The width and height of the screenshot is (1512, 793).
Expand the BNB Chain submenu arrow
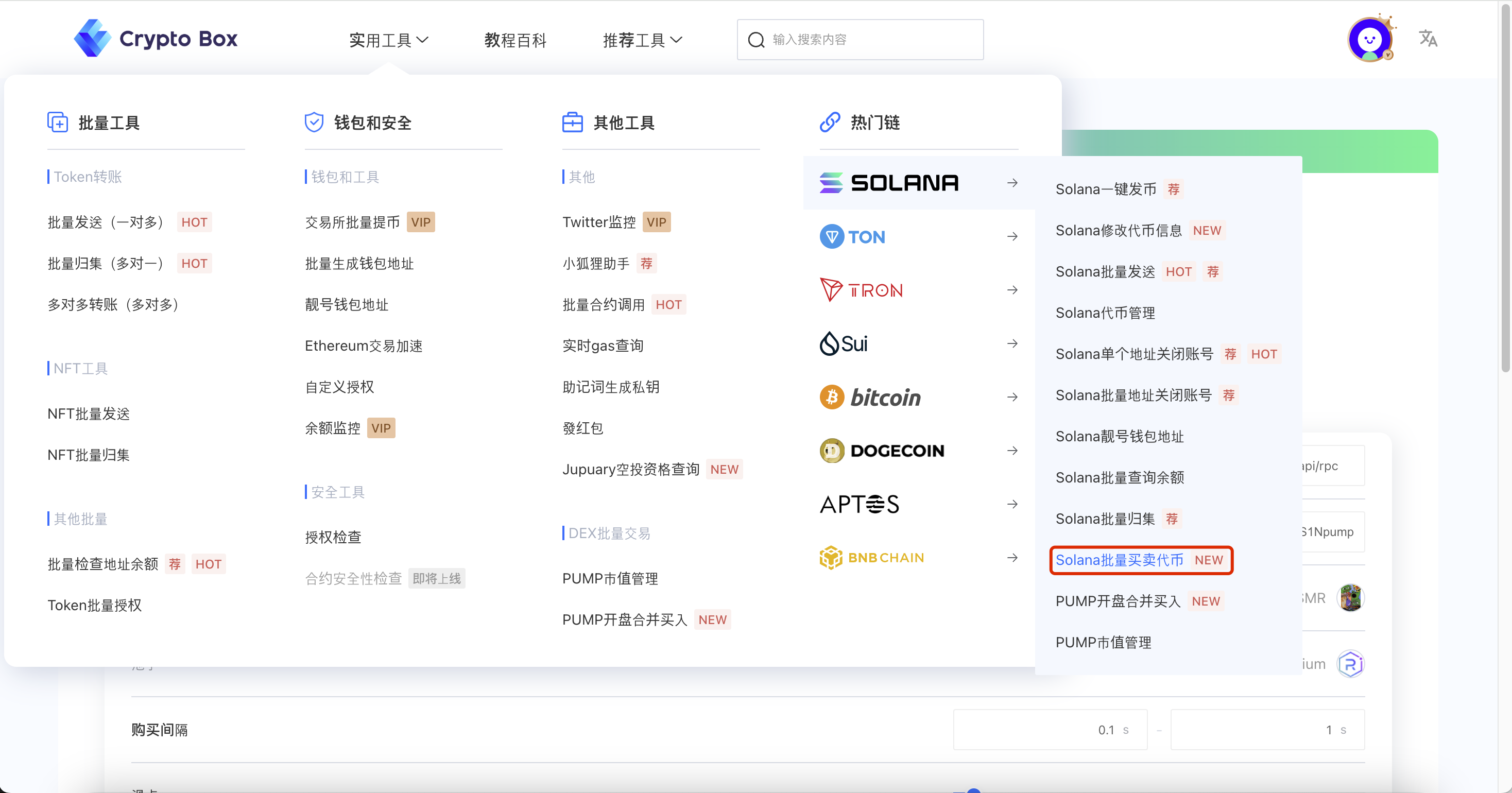(1012, 558)
